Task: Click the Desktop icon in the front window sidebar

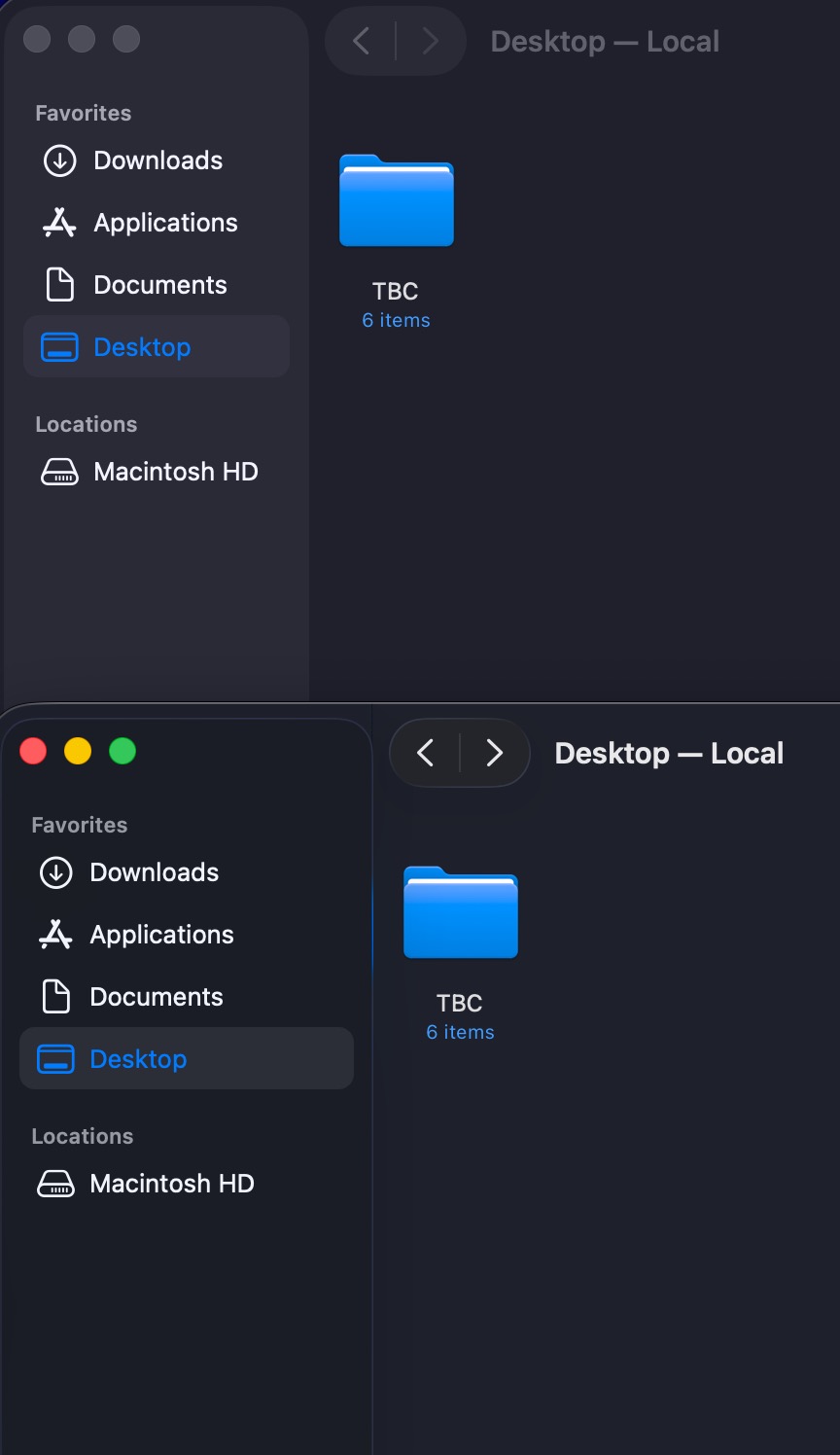Action: [55, 1059]
